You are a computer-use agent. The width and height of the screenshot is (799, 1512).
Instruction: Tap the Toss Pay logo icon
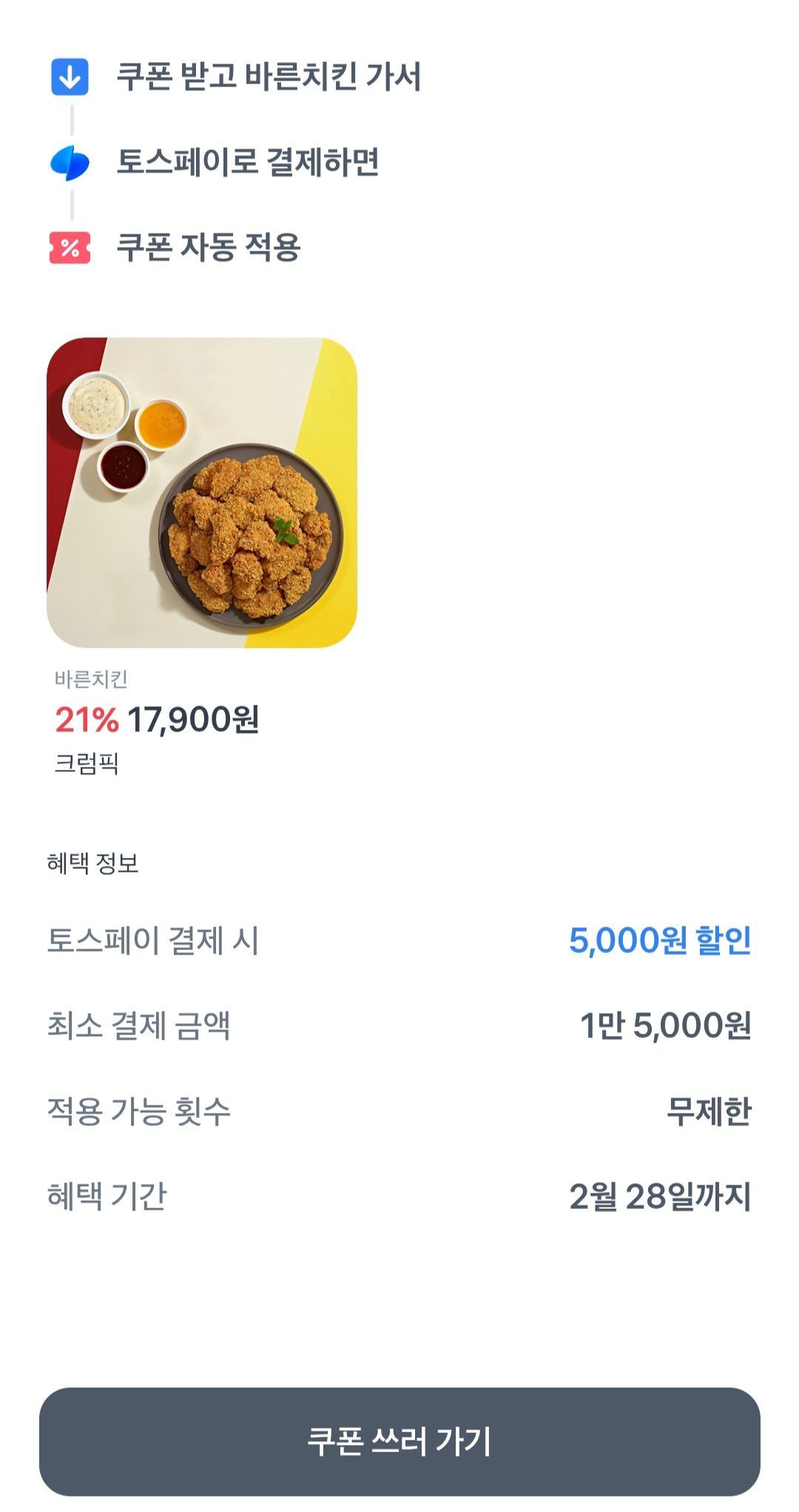70,163
